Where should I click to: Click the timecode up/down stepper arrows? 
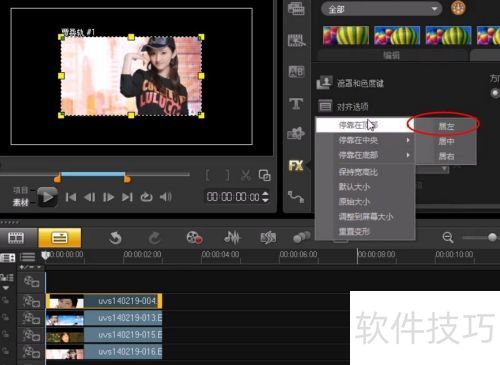(x=265, y=197)
